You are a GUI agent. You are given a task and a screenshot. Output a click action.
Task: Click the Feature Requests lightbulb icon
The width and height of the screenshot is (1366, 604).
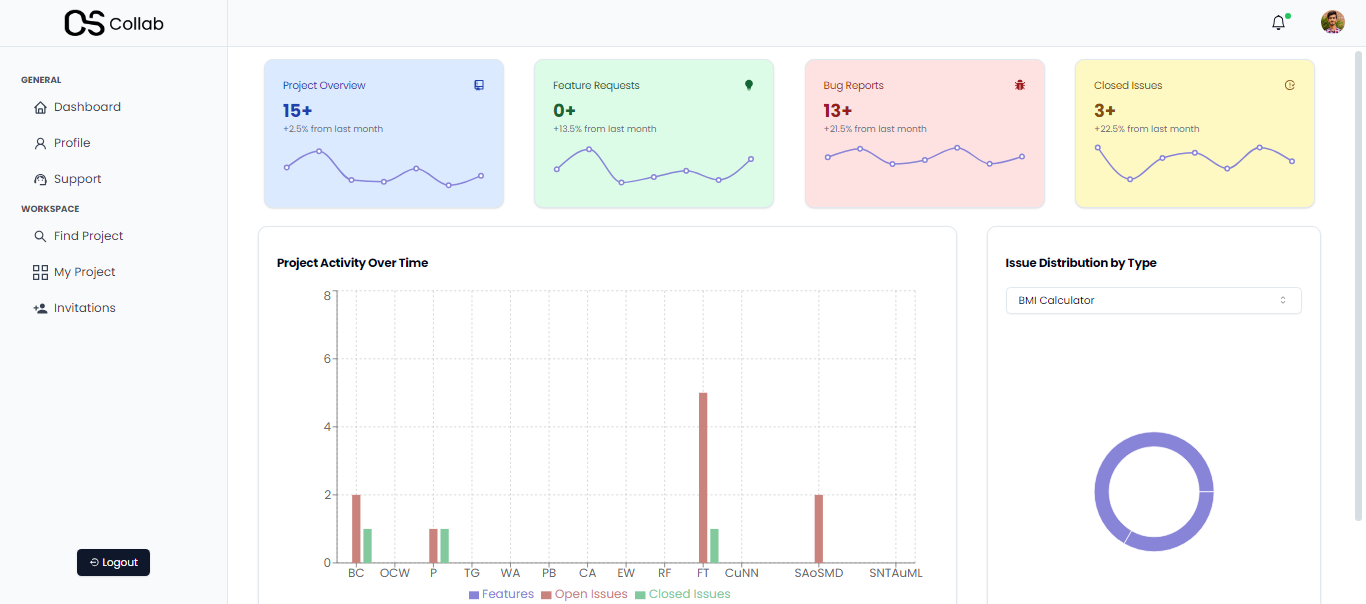748,85
